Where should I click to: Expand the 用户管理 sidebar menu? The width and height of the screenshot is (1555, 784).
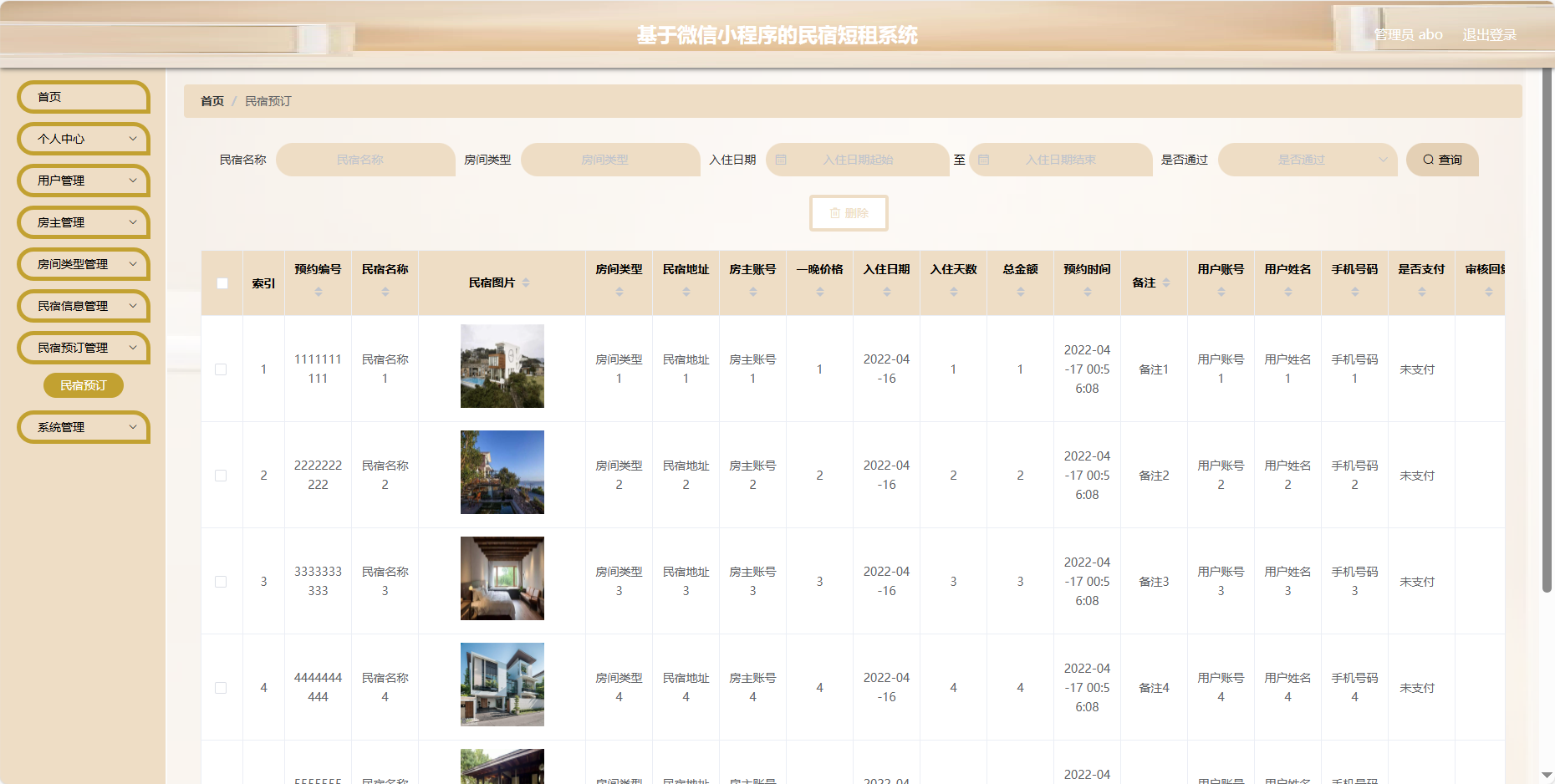84,181
